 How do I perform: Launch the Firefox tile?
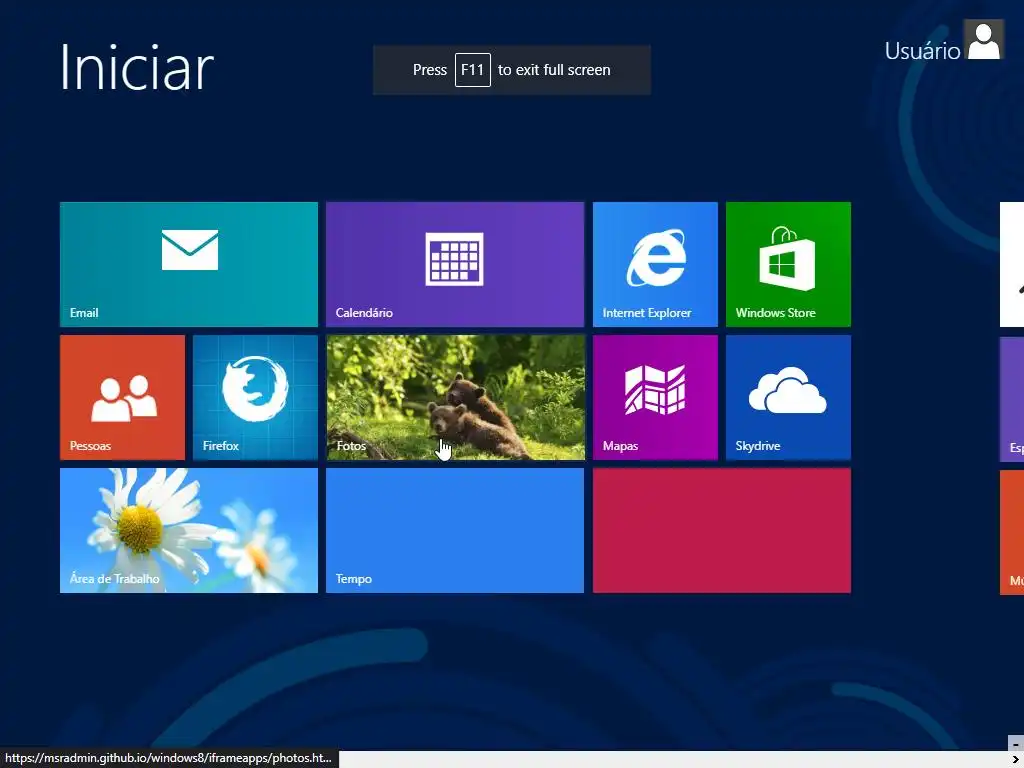point(255,398)
